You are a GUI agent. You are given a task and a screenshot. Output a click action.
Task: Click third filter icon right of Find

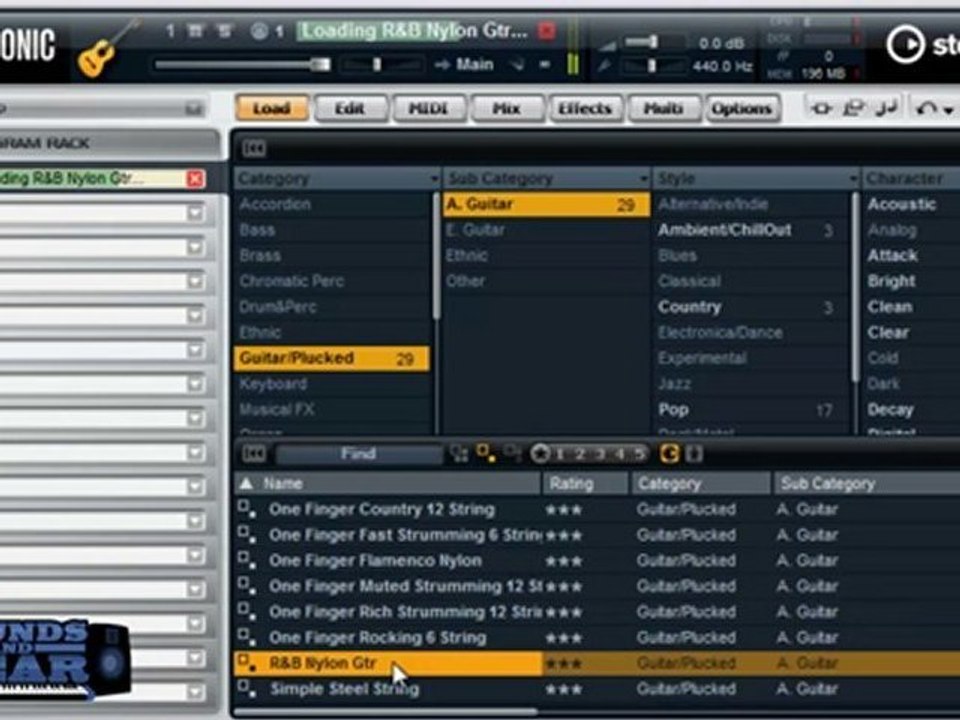click(513, 454)
